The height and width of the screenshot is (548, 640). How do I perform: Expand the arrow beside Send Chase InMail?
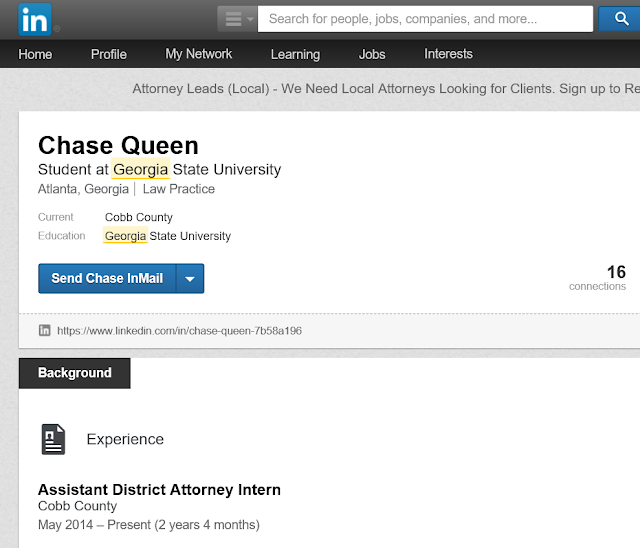point(190,278)
